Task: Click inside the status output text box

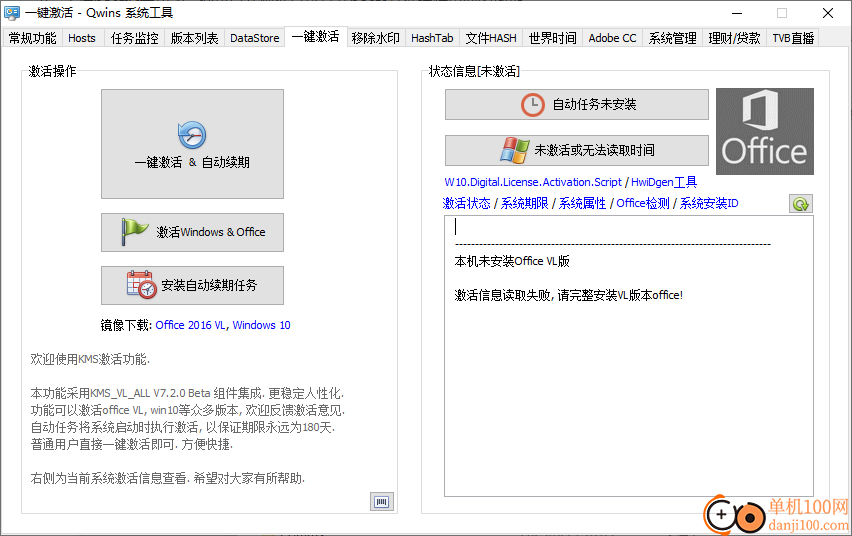Action: pyautogui.click(x=629, y=356)
